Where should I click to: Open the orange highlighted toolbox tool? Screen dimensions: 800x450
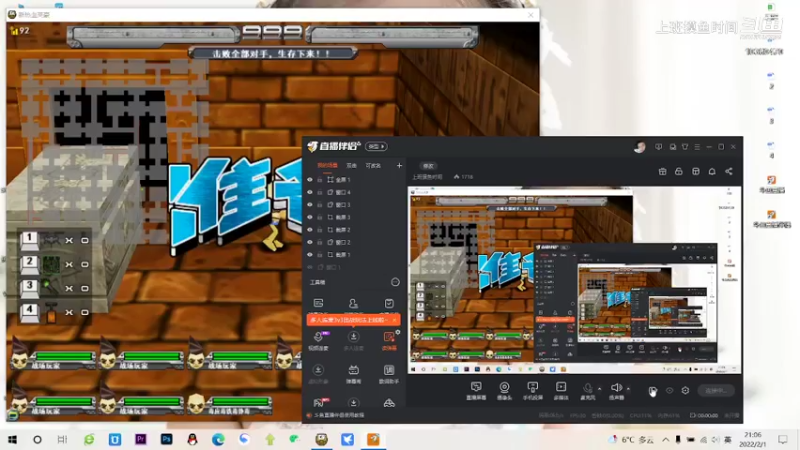(389, 340)
